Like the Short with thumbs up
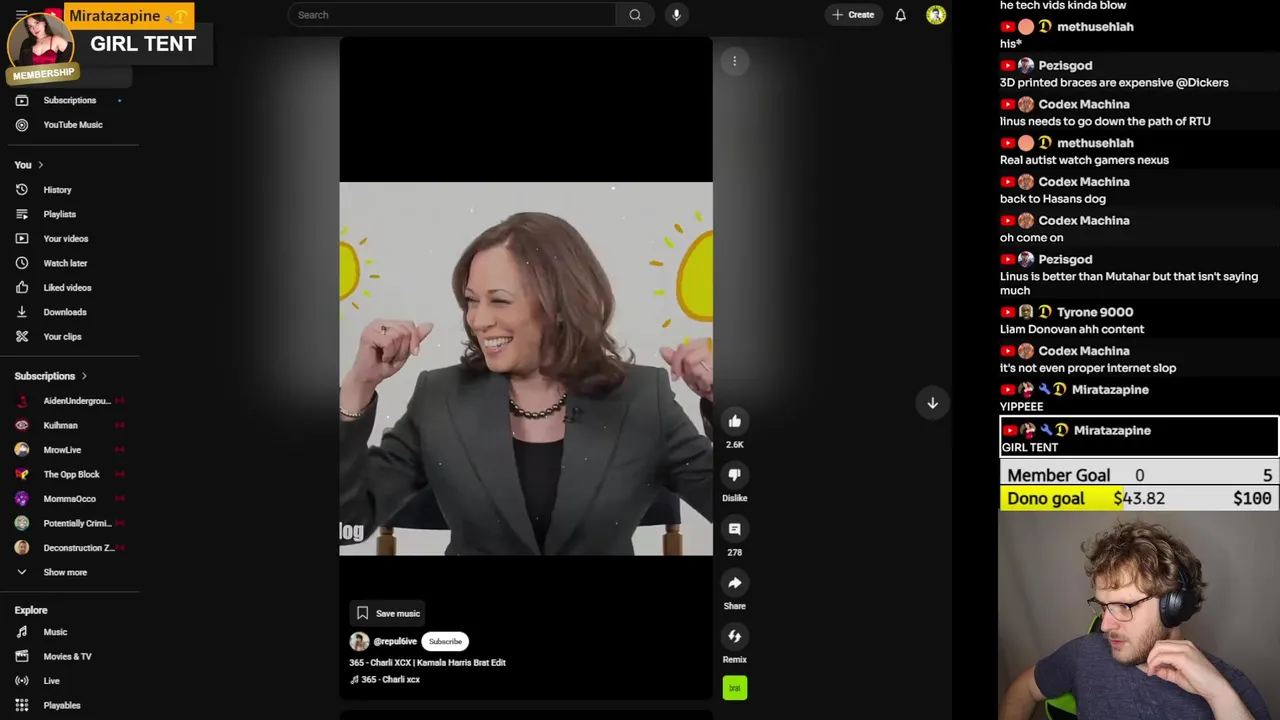Viewport: 1280px width, 720px height. (x=734, y=421)
